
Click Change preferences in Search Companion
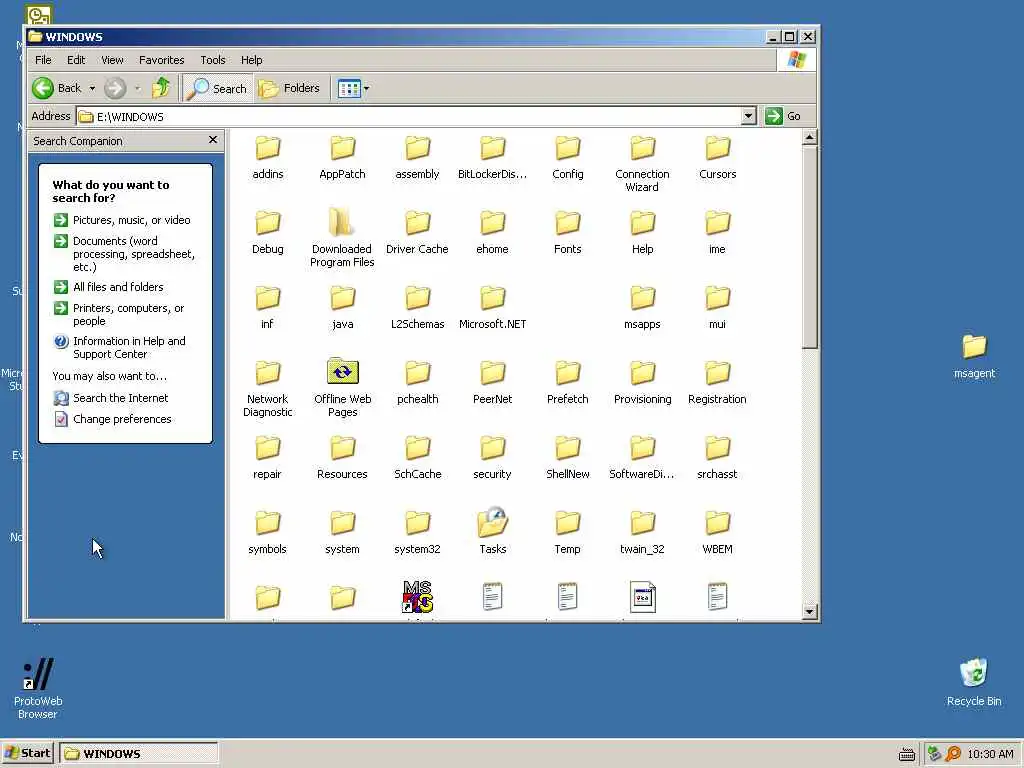(x=112, y=419)
